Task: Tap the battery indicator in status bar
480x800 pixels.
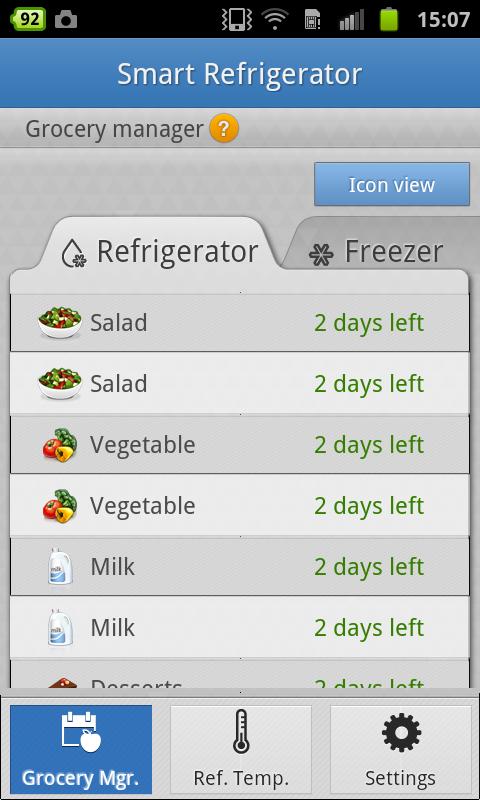Action: [389, 19]
